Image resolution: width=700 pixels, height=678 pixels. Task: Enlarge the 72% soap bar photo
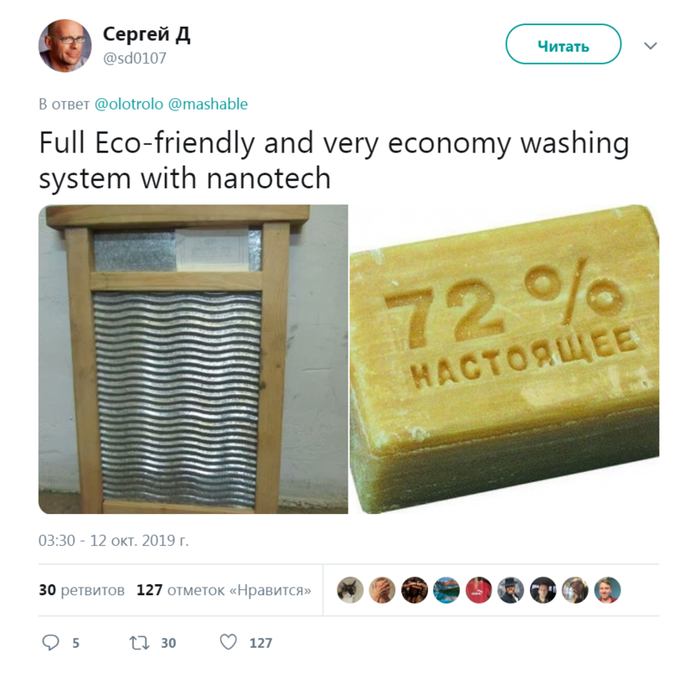click(504, 359)
